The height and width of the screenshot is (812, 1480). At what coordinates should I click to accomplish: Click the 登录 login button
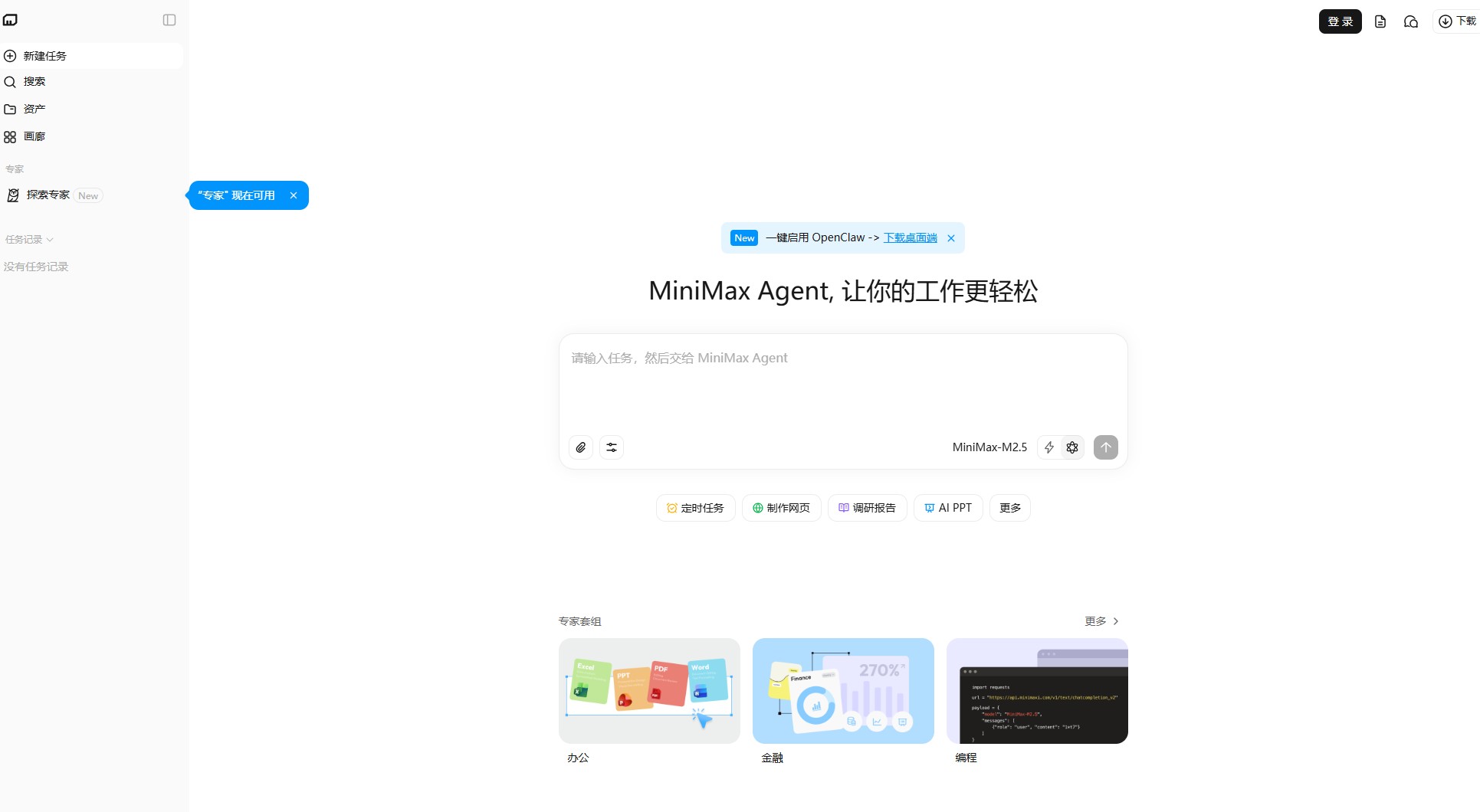[x=1339, y=21]
